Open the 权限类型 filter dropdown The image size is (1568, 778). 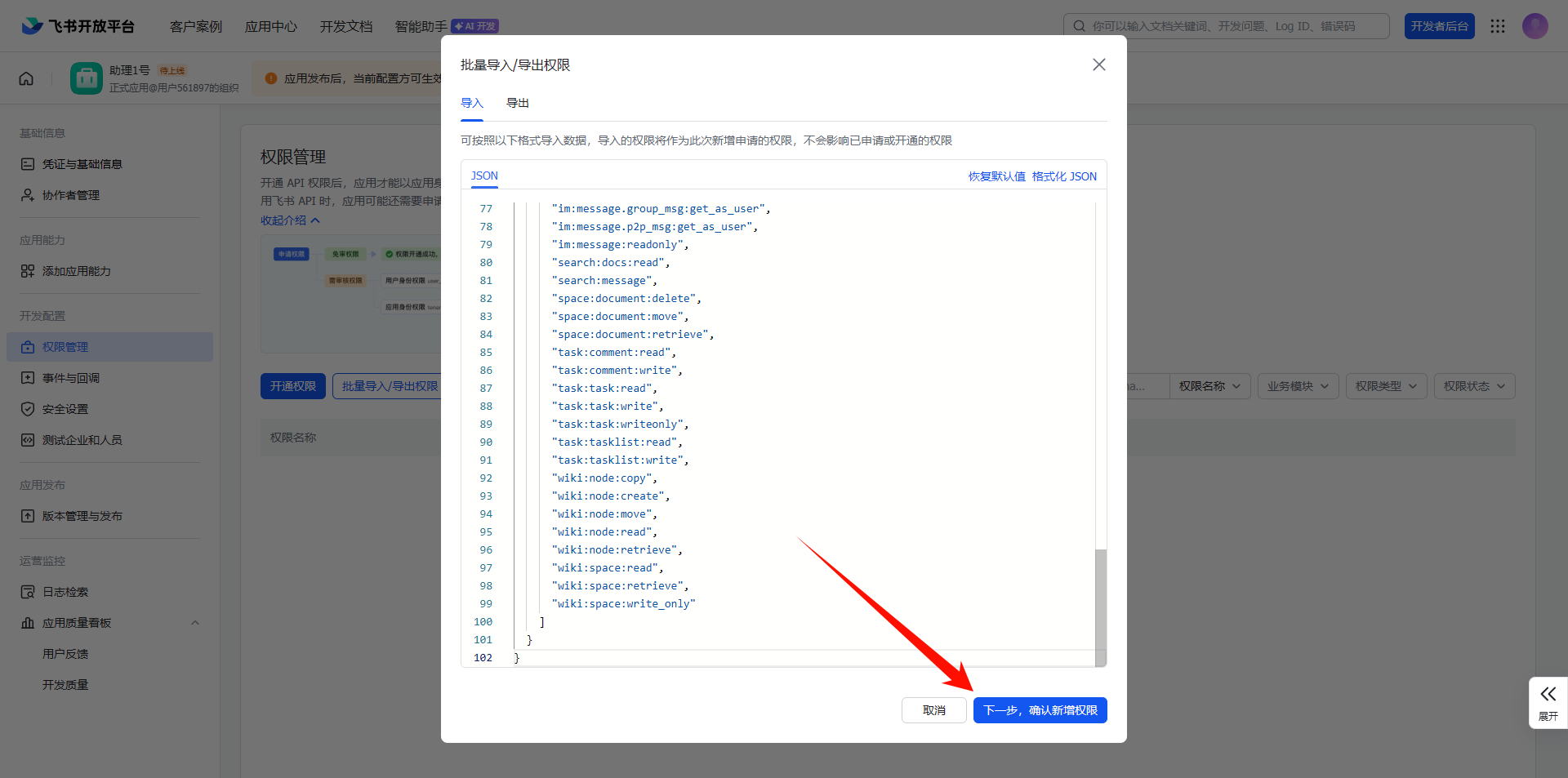(x=1386, y=386)
